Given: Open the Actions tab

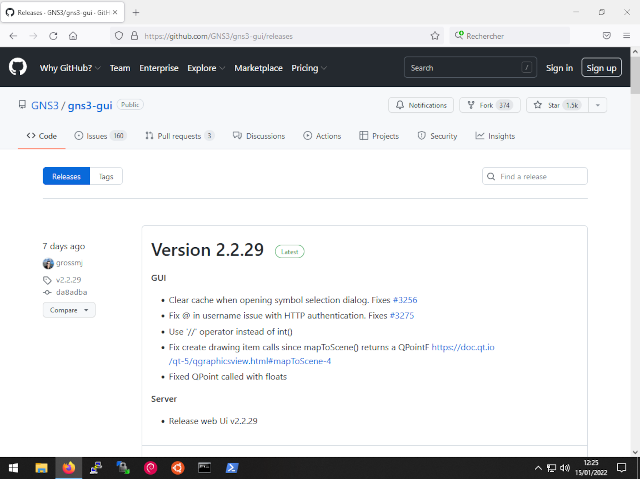Looking at the screenshot, I should pyautogui.click(x=322, y=136).
